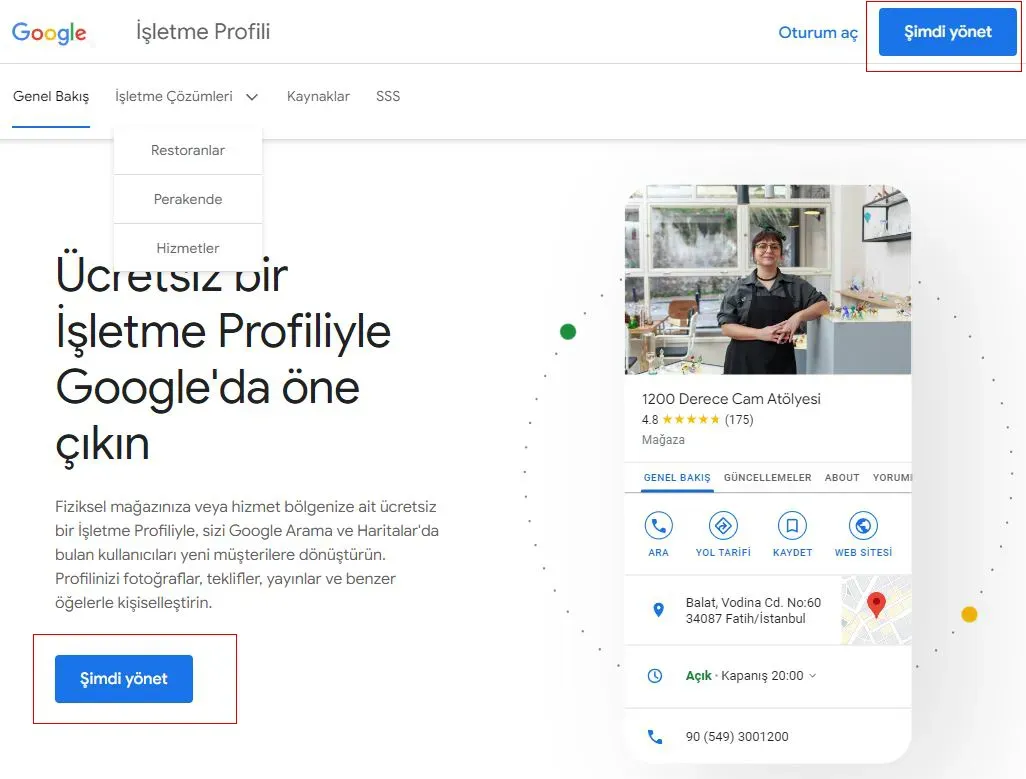The height and width of the screenshot is (779, 1026).
Task: Open the SSS nav item
Action: point(388,96)
